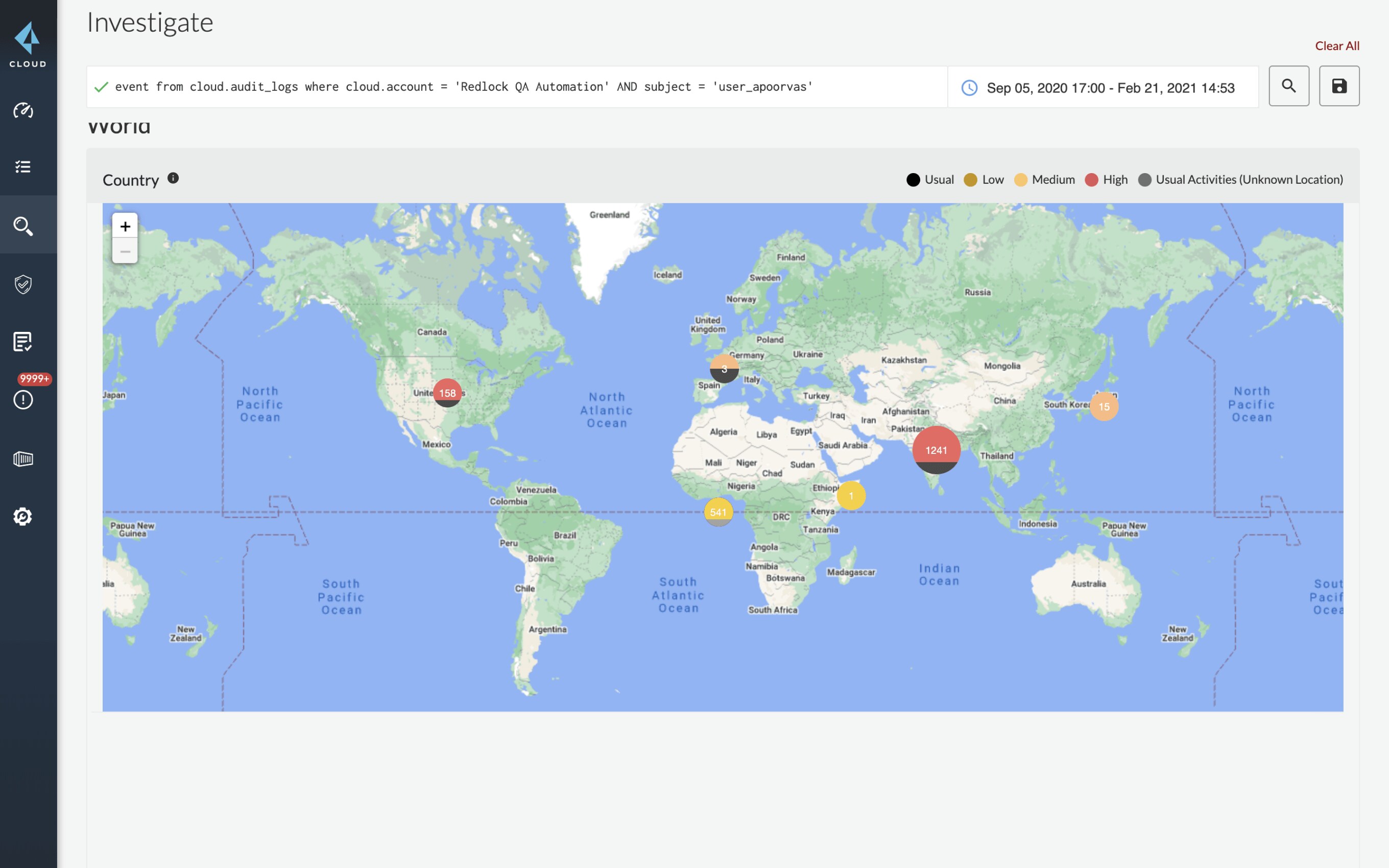1389x868 pixels.
Task: Click the 541 yellow cluster near Africa
Action: pyautogui.click(x=718, y=512)
